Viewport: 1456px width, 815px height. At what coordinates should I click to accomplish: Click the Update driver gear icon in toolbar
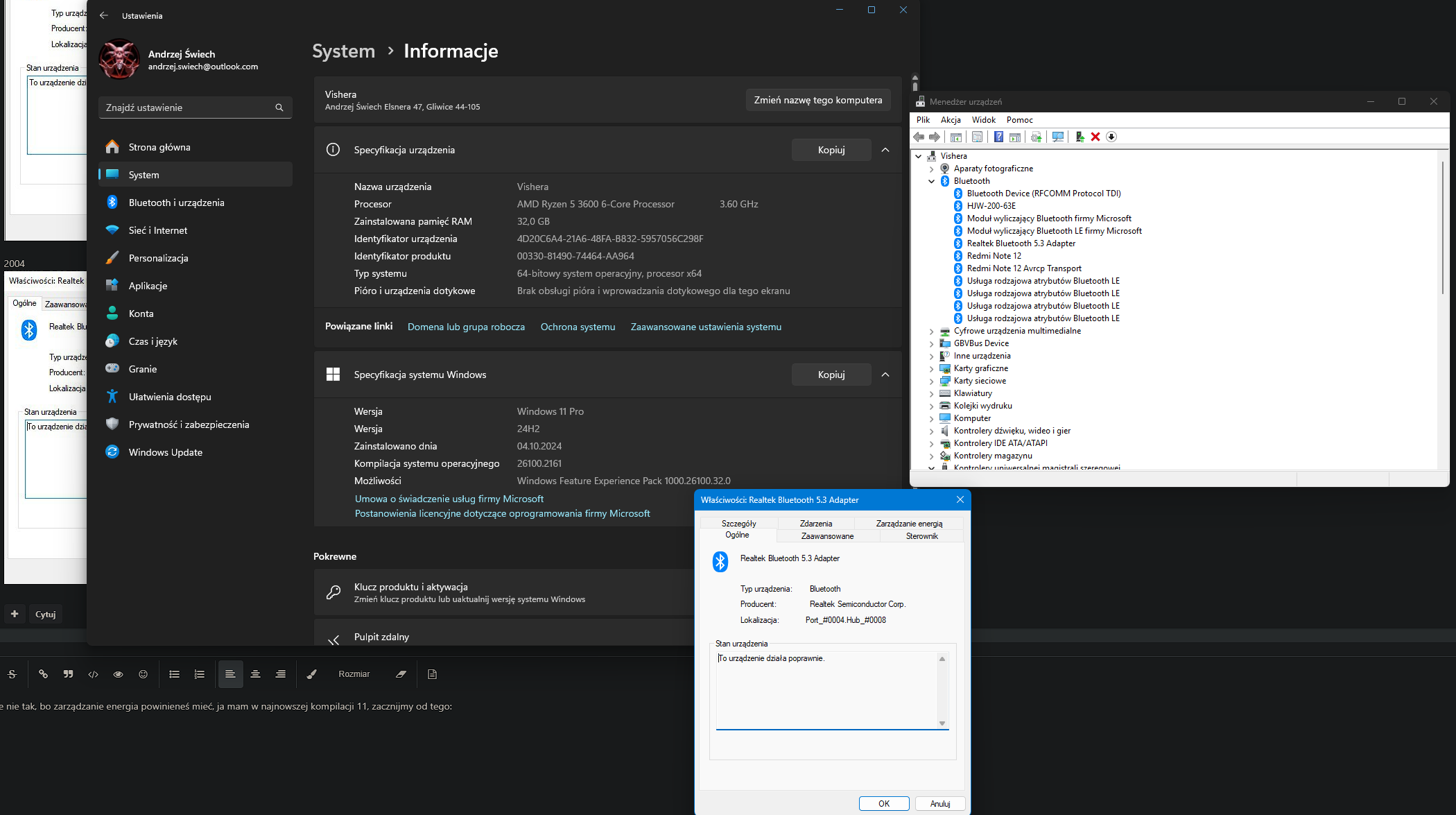coord(1036,137)
